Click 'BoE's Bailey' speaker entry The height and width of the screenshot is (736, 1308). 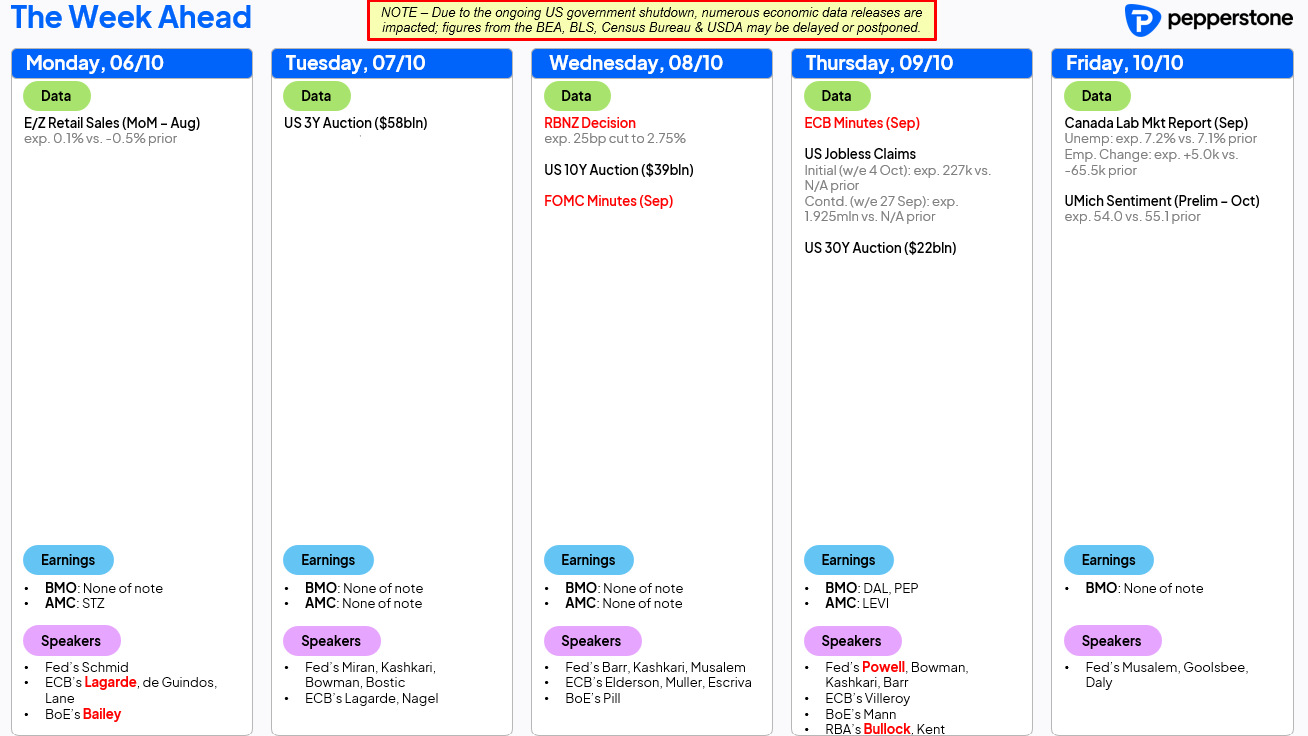tap(83, 715)
